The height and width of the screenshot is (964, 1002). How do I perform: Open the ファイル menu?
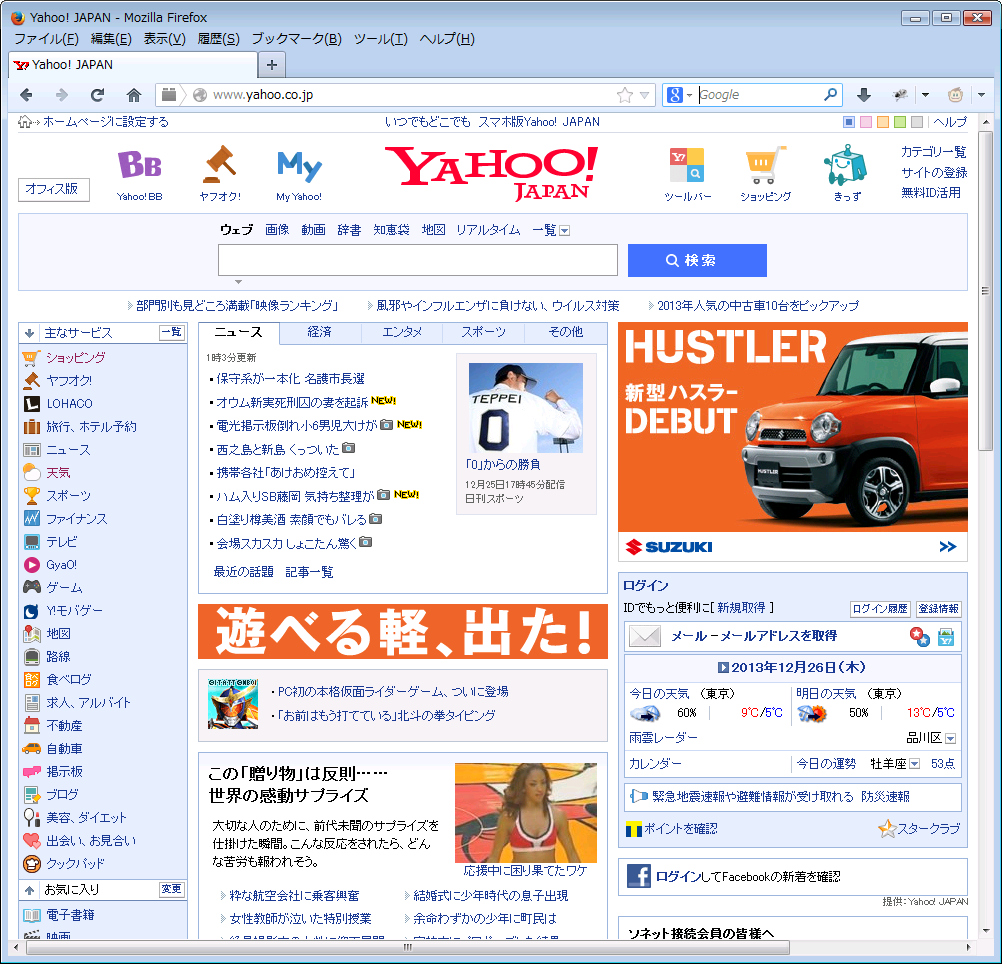point(46,39)
